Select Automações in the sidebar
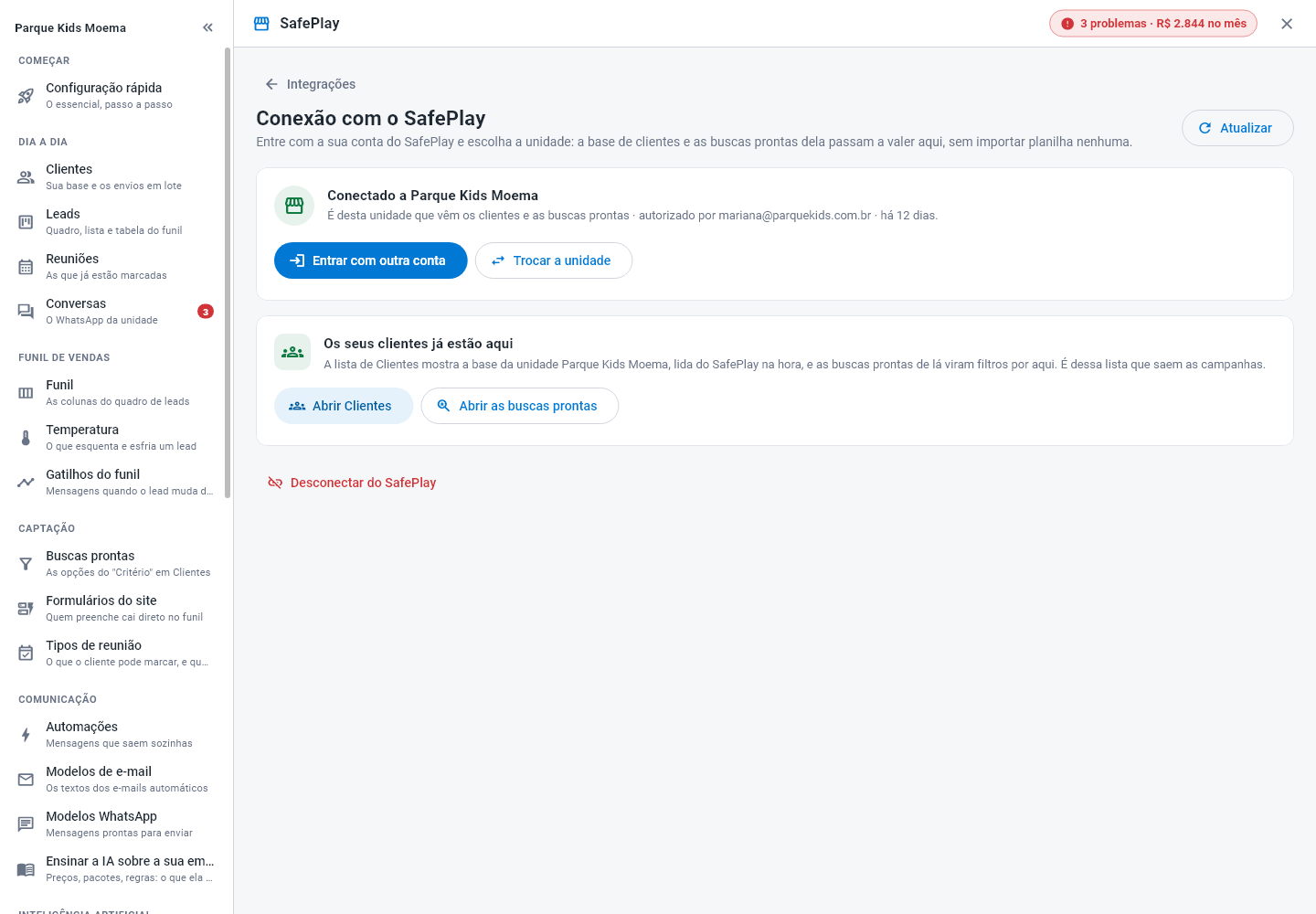1316x914 pixels. pos(115,735)
